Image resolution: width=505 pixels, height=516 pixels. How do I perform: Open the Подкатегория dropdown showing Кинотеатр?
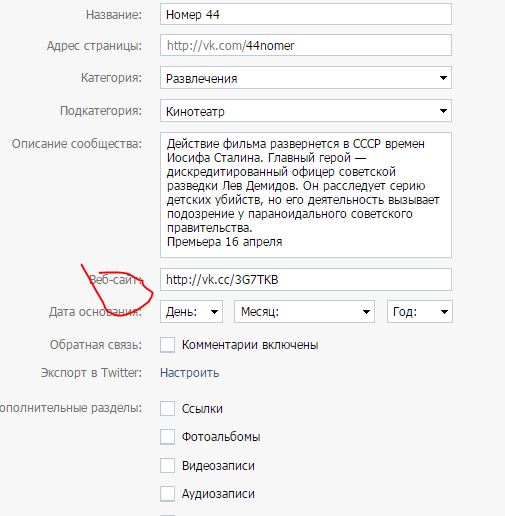coord(306,111)
